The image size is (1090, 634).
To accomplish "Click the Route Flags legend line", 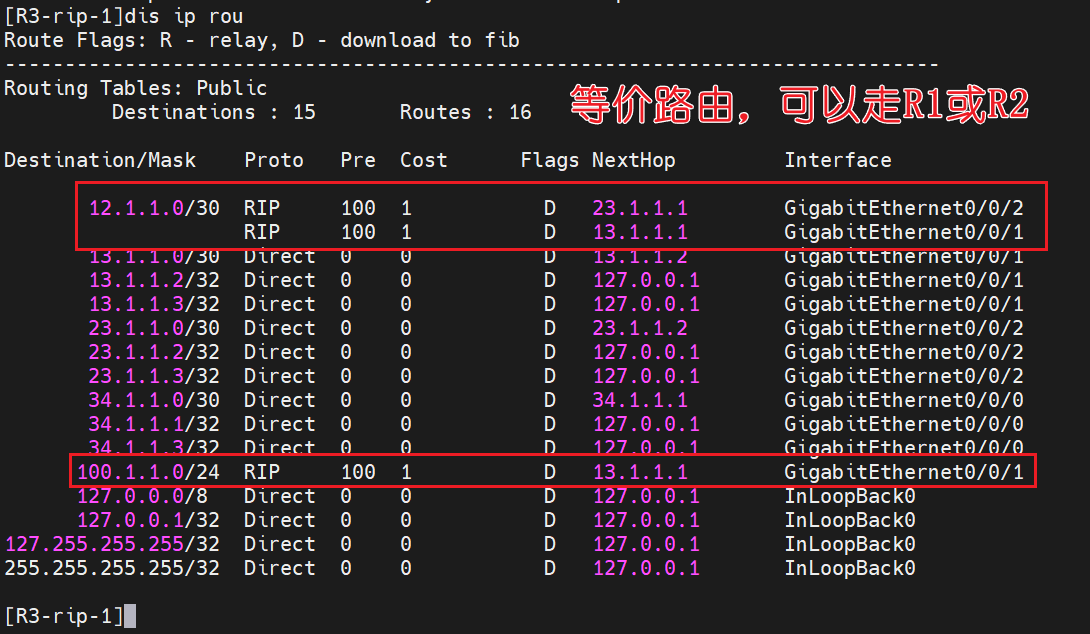I will (261, 40).
